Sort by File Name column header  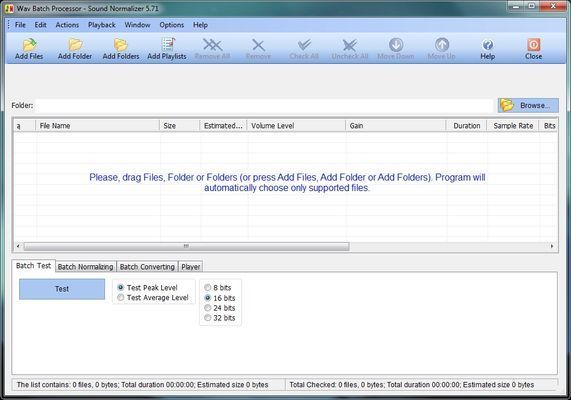pyautogui.click(x=97, y=126)
